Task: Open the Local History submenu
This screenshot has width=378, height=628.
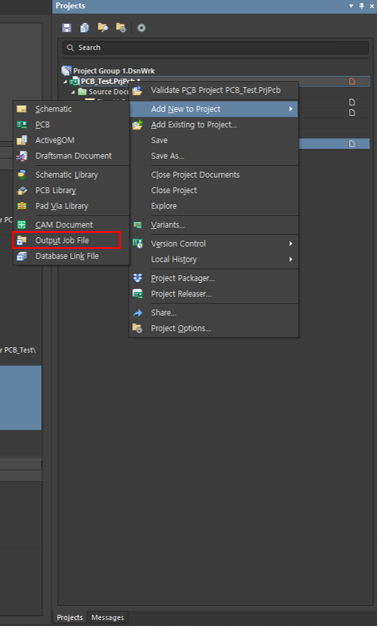Action: click(174, 259)
